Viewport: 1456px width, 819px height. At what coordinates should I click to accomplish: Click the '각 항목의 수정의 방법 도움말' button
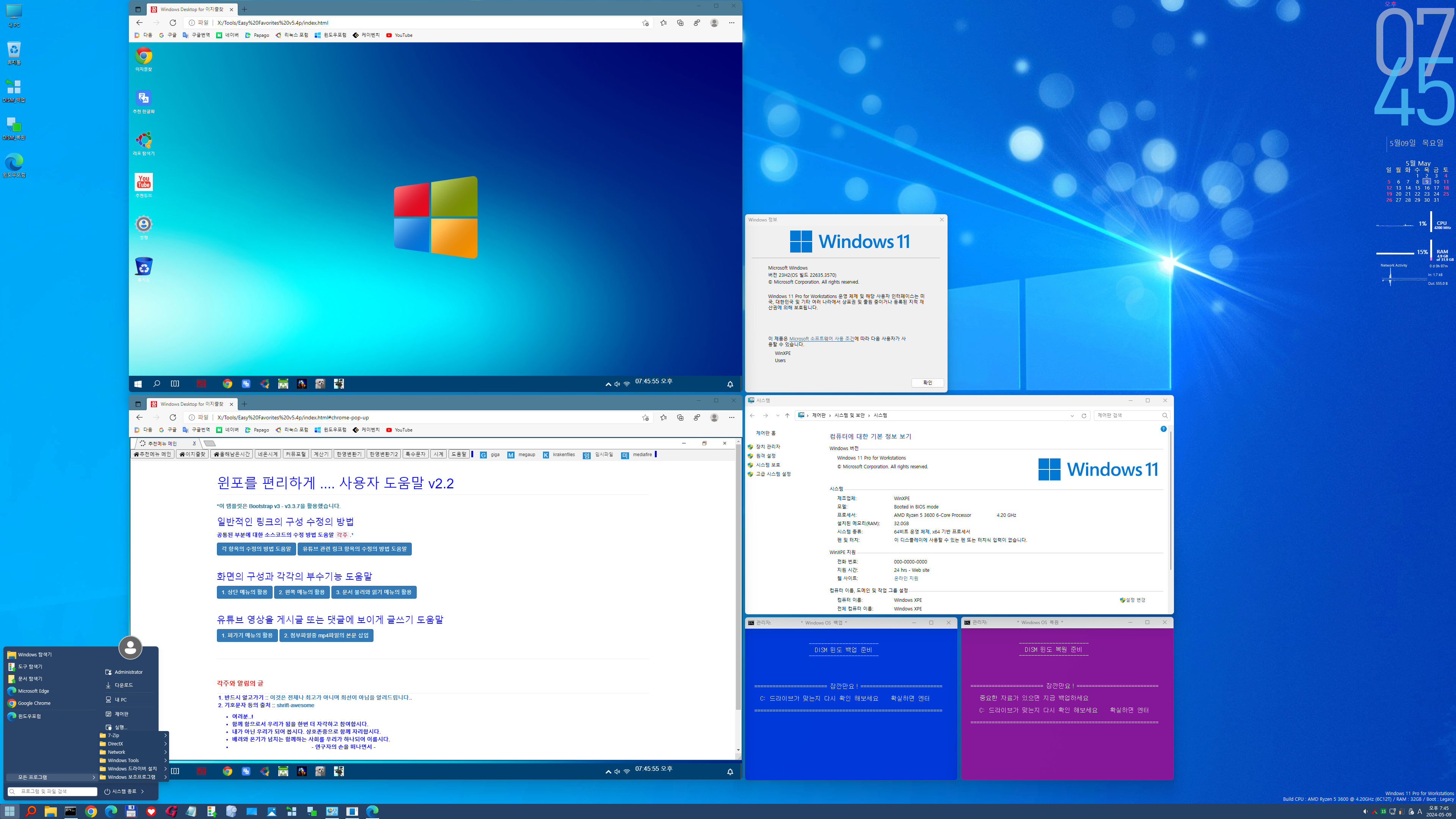pyautogui.click(x=256, y=549)
